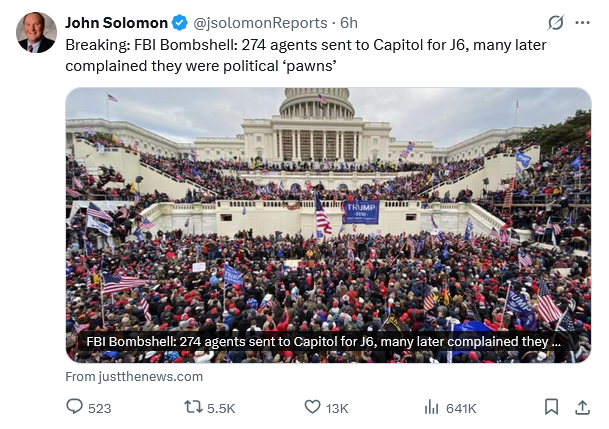The width and height of the screenshot is (609, 429).
Task: Click the 13K likes count
Action: pos(337,408)
